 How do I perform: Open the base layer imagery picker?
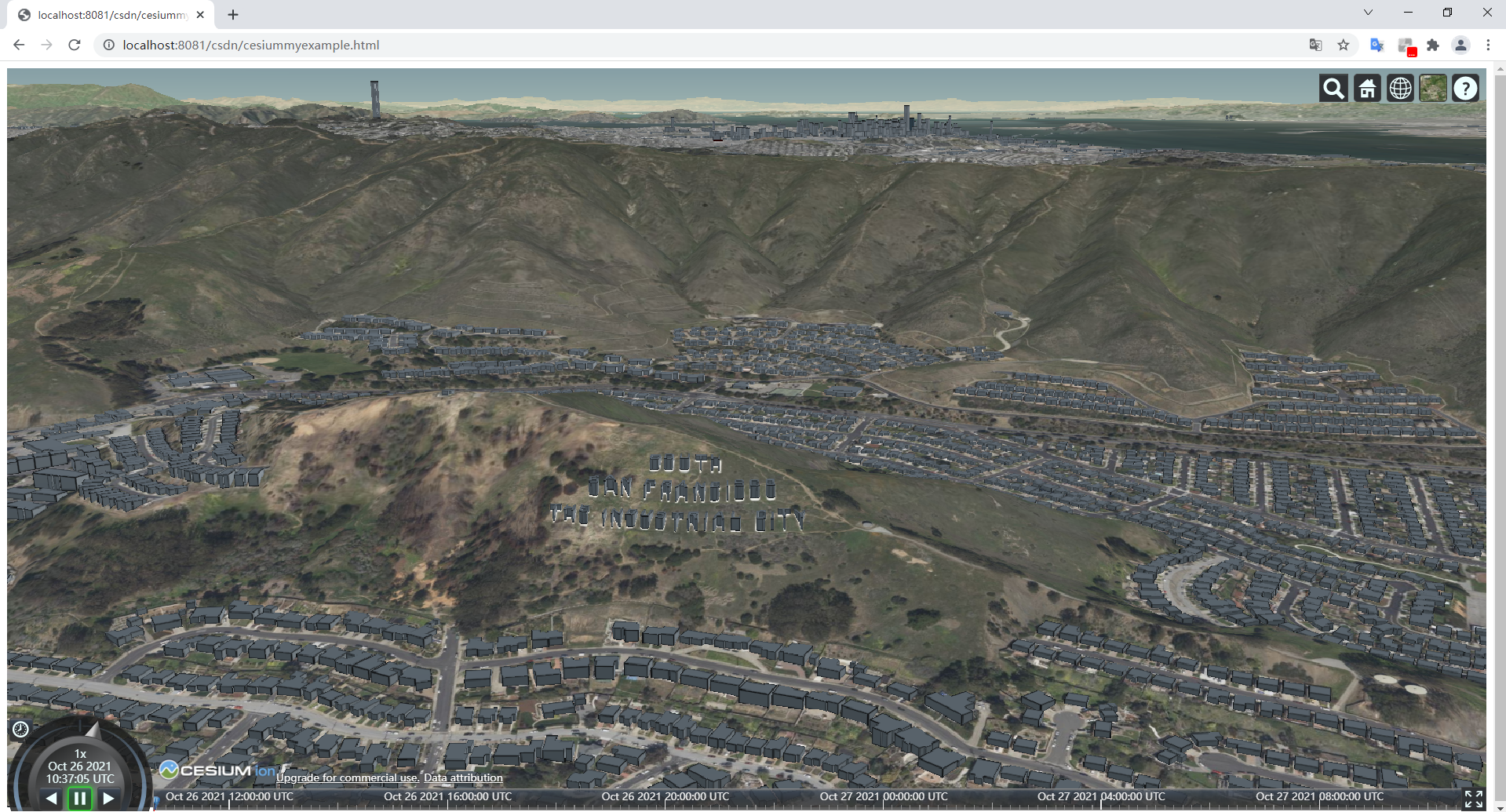[x=1433, y=89]
